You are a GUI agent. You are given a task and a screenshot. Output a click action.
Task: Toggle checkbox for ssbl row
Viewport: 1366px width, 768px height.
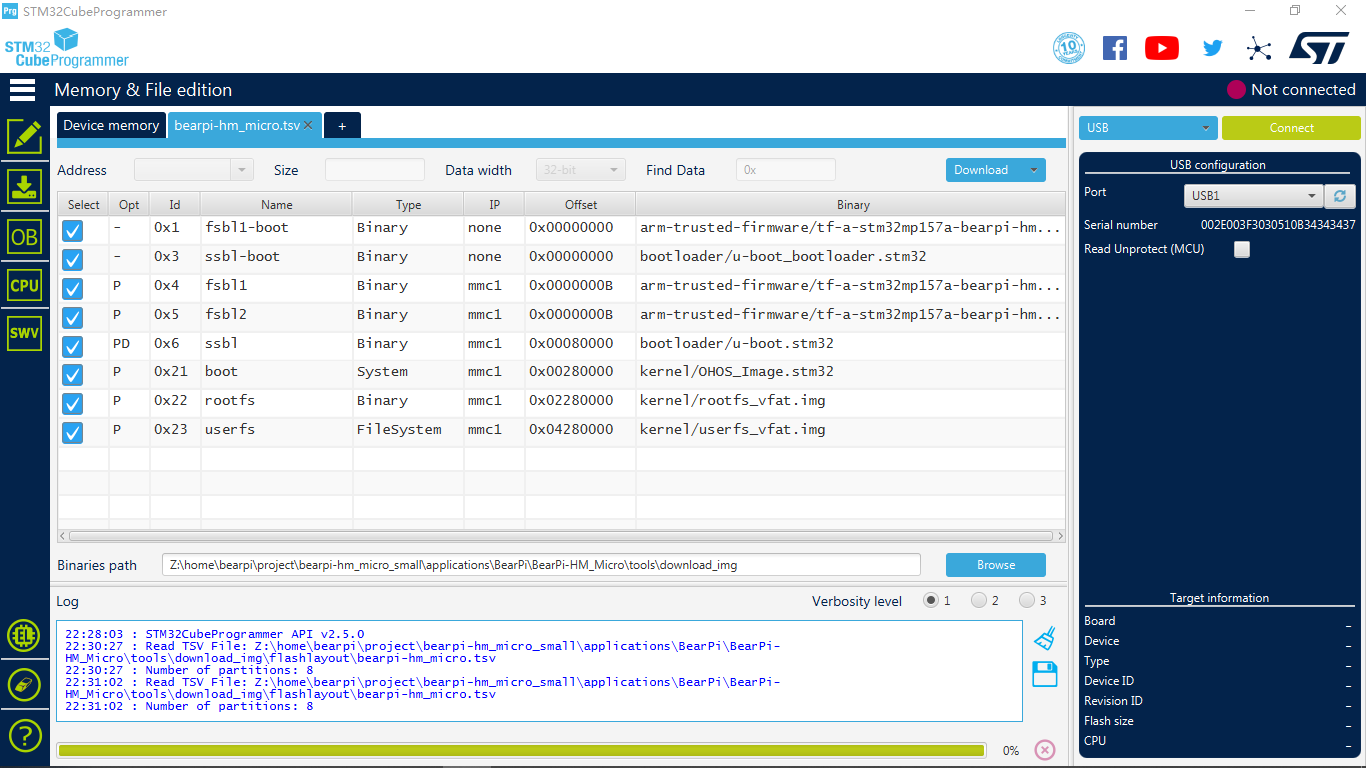(x=73, y=346)
